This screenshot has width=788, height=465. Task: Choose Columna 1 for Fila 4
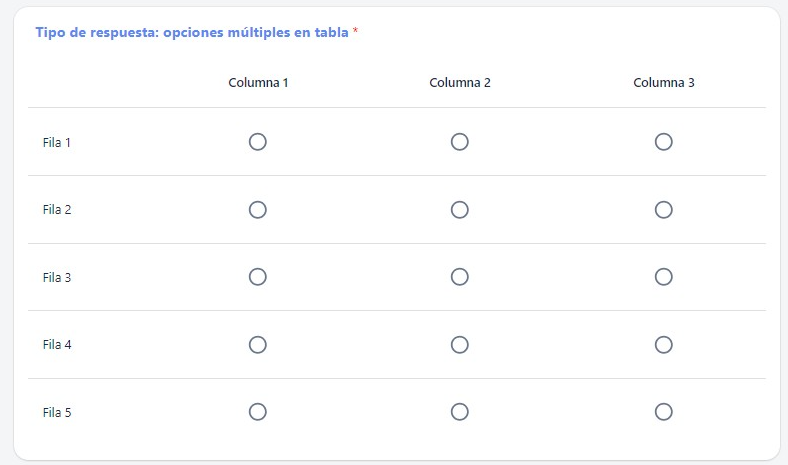click(x=257, y=344)
